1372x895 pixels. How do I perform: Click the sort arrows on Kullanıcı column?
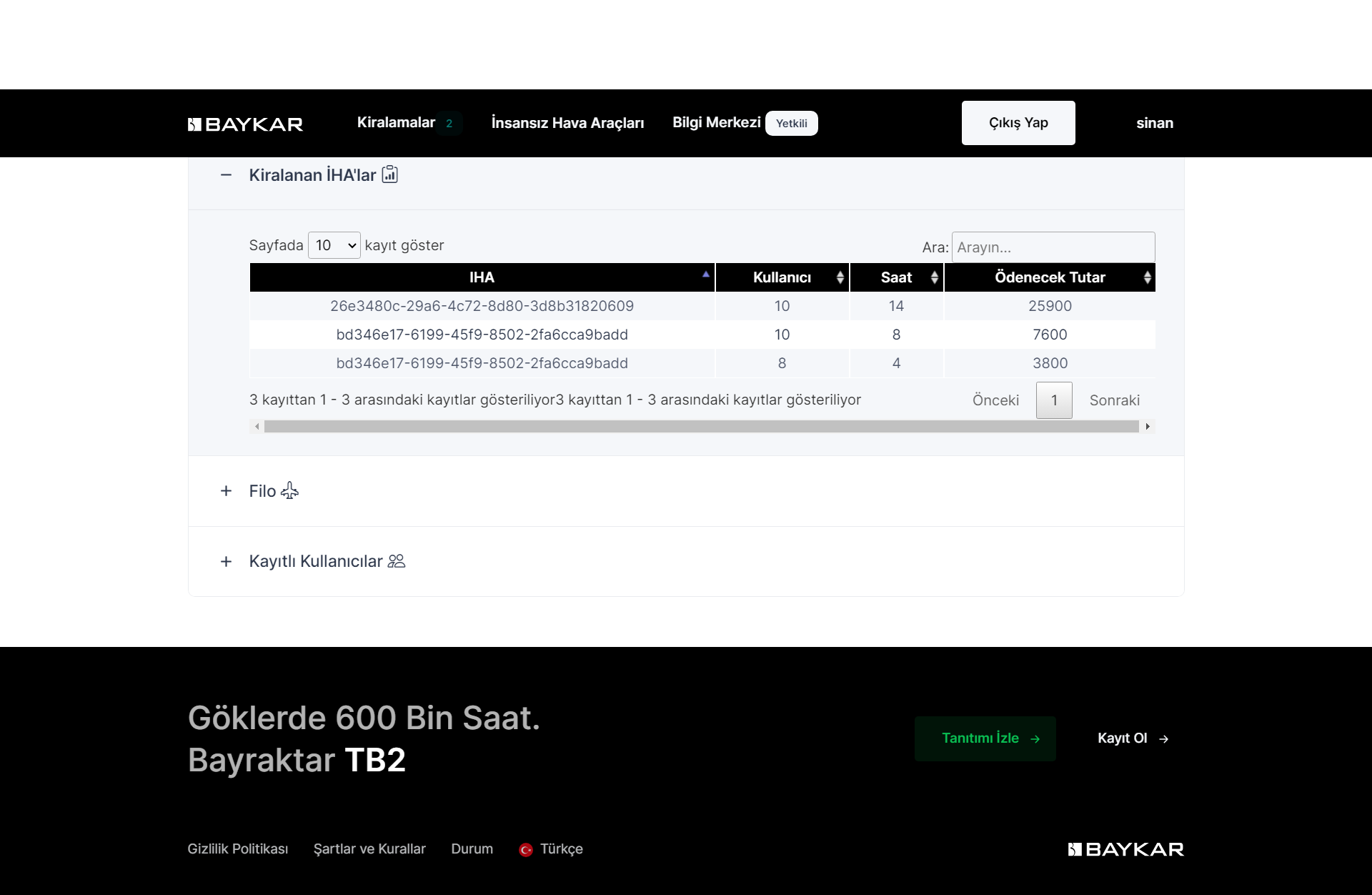[x=840, y=277]
